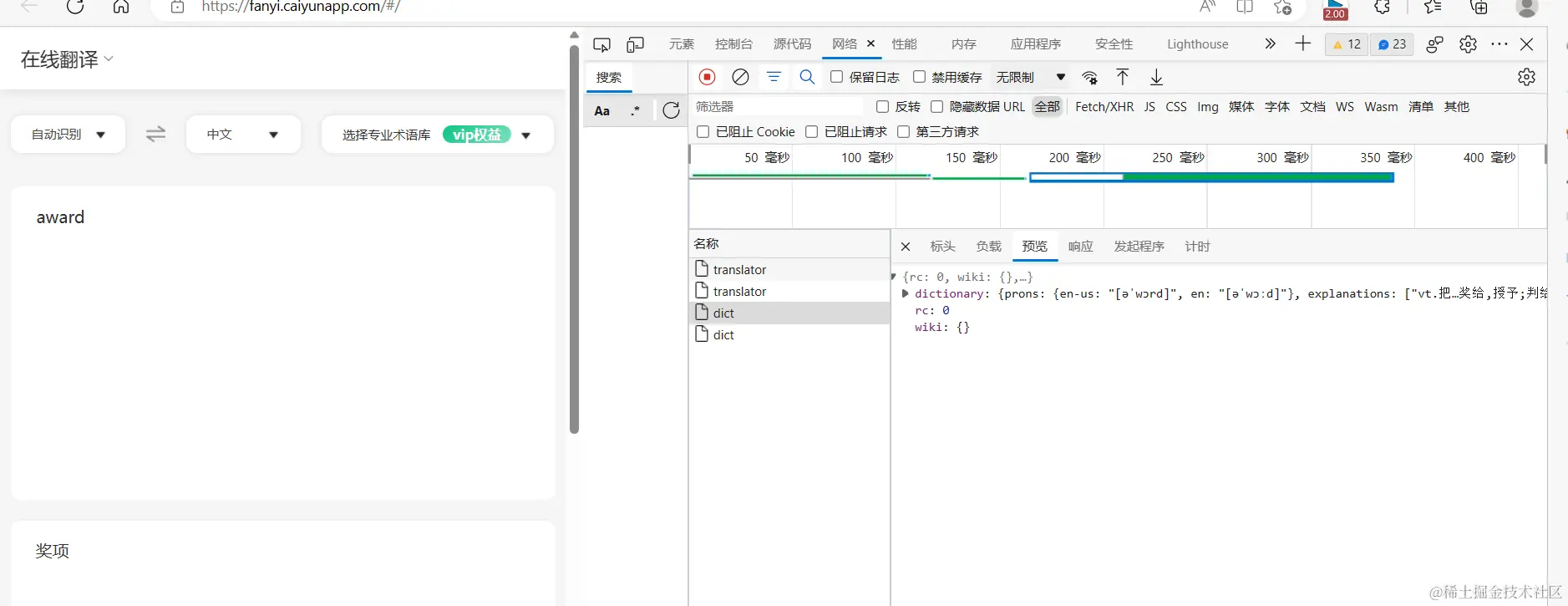Open the browser extensions puzzle icon
The height and width of the screenshot is (606, 1568).
1382,7
